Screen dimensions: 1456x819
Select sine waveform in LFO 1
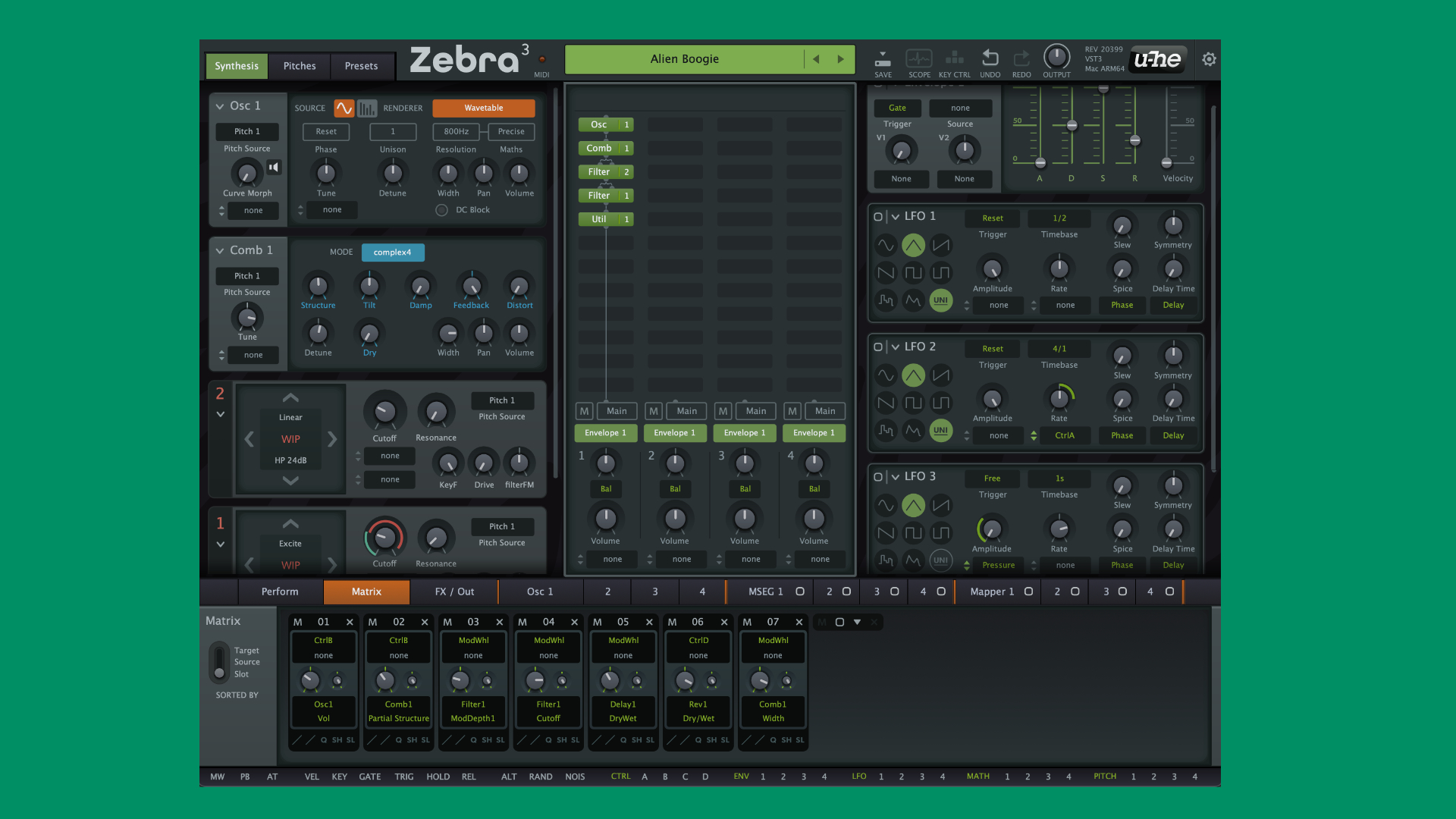886,246
